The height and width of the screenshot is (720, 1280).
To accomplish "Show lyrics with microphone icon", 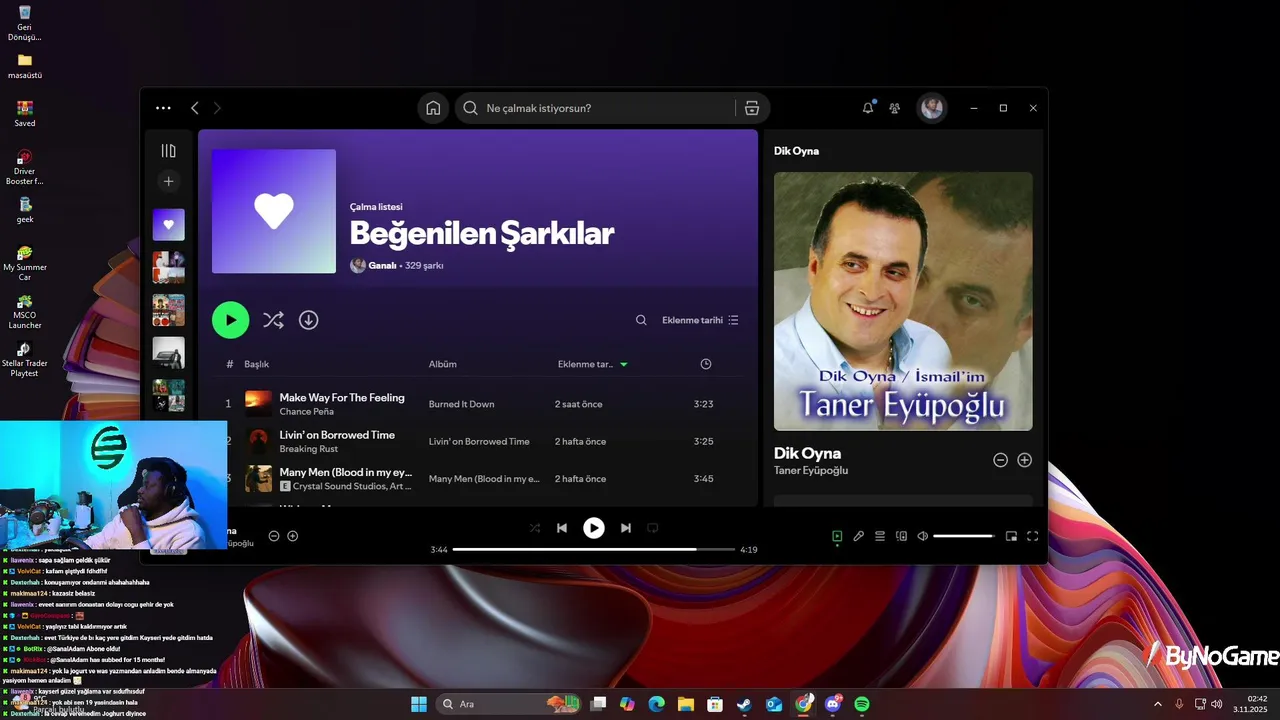I will tap(859, 536).
